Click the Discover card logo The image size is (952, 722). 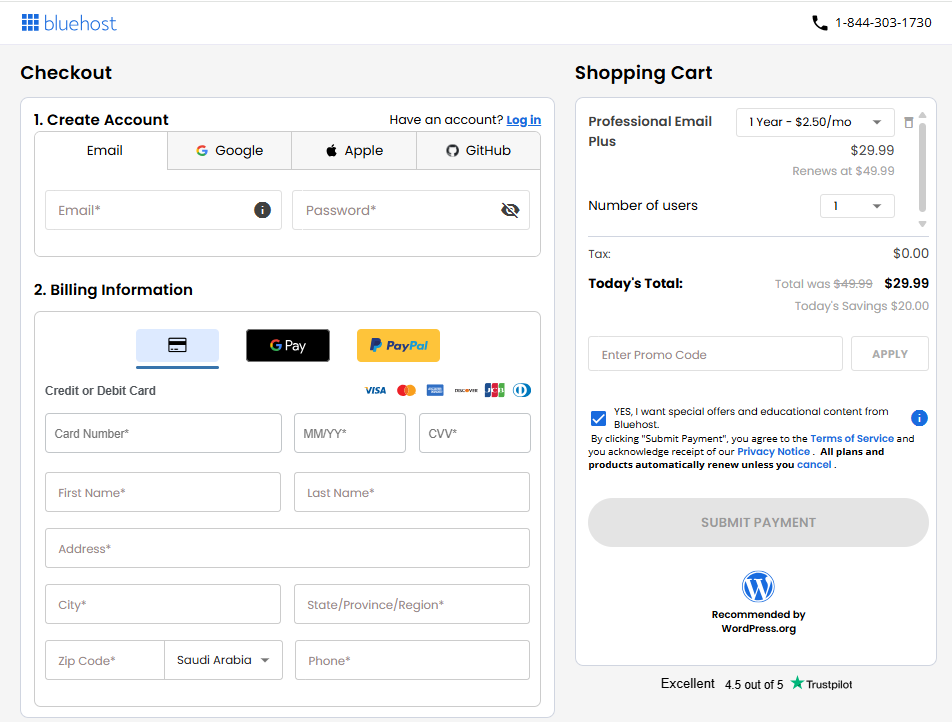(466, 390)
